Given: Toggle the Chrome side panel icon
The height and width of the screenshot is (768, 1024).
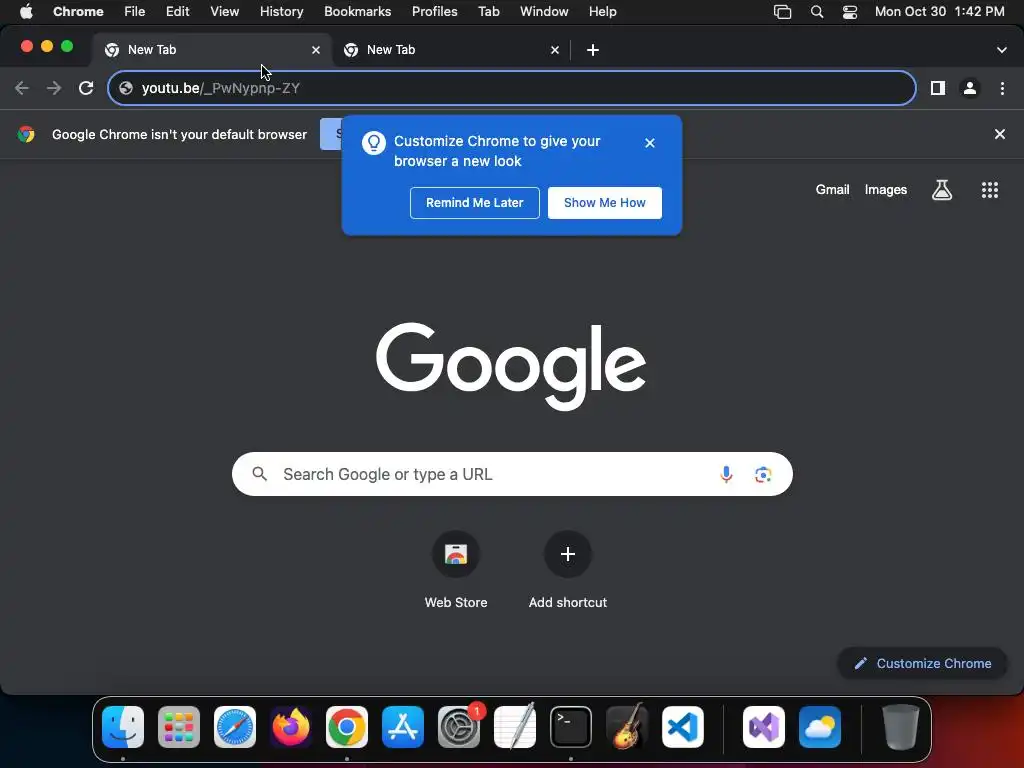Looking at the screenshot, I should 938,88.
